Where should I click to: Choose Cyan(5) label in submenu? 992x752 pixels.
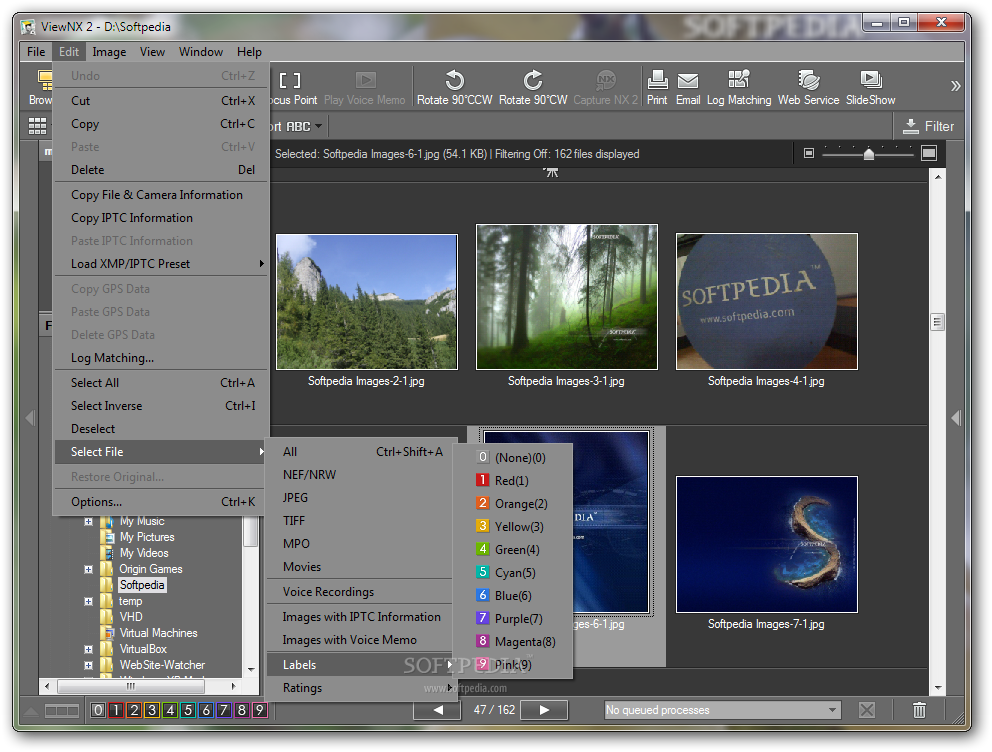pyautogui.click(x=513, y=572)
